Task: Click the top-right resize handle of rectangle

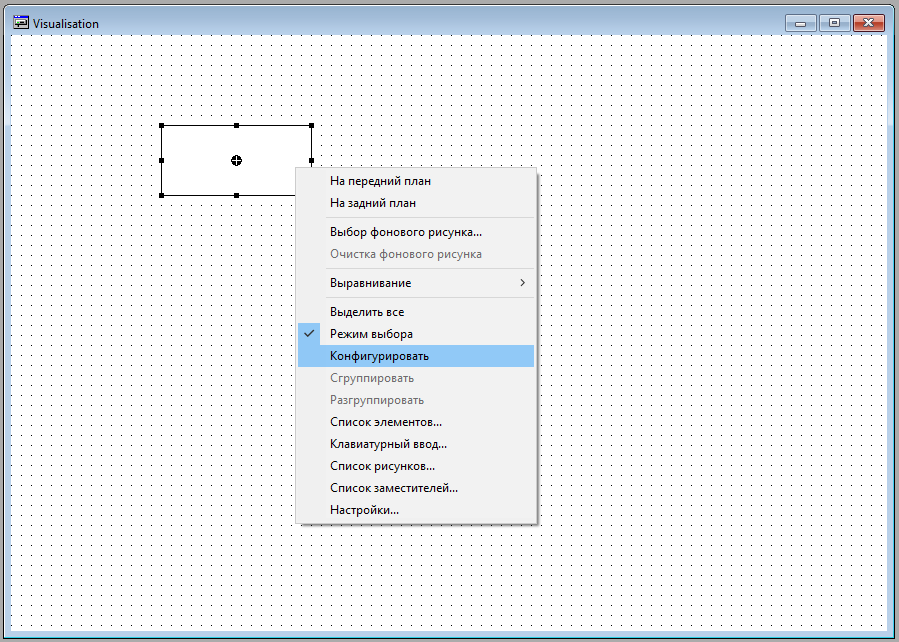Action: pyautogui.click(x=312, y=126)
